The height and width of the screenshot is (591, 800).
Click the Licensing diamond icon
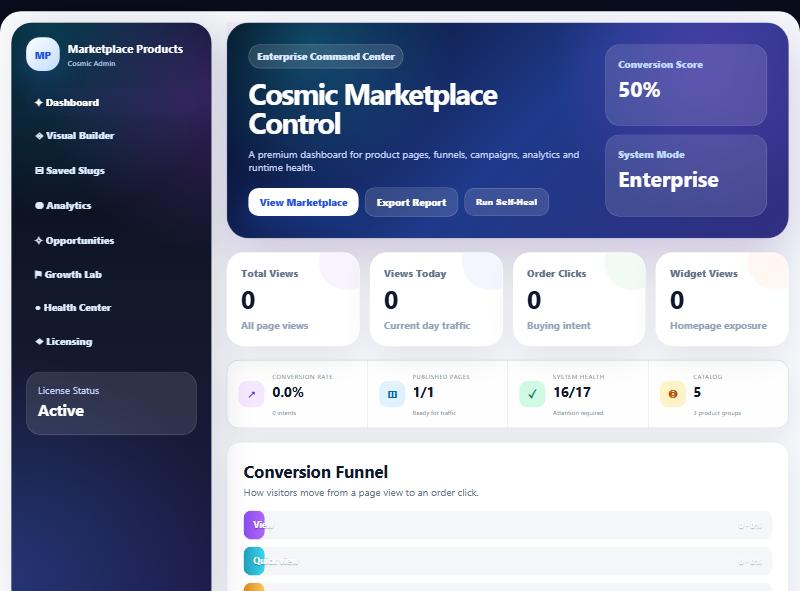pos(39,341)
